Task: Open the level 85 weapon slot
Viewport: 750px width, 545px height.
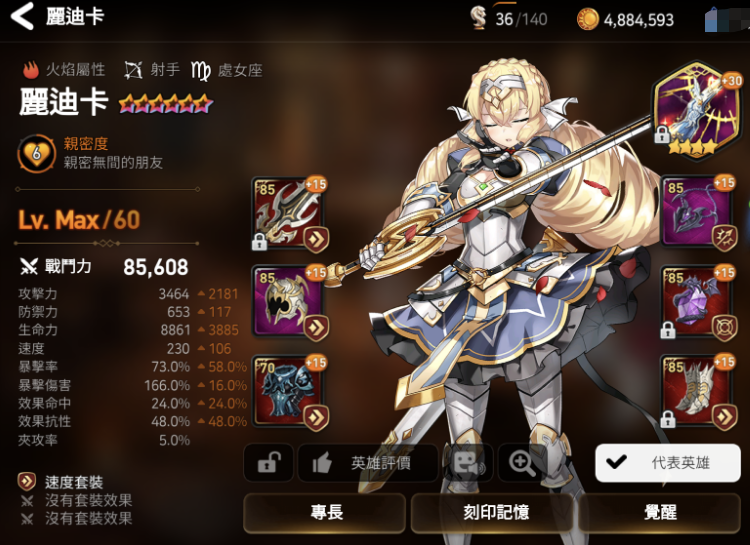Action: [x=290, y=214]
